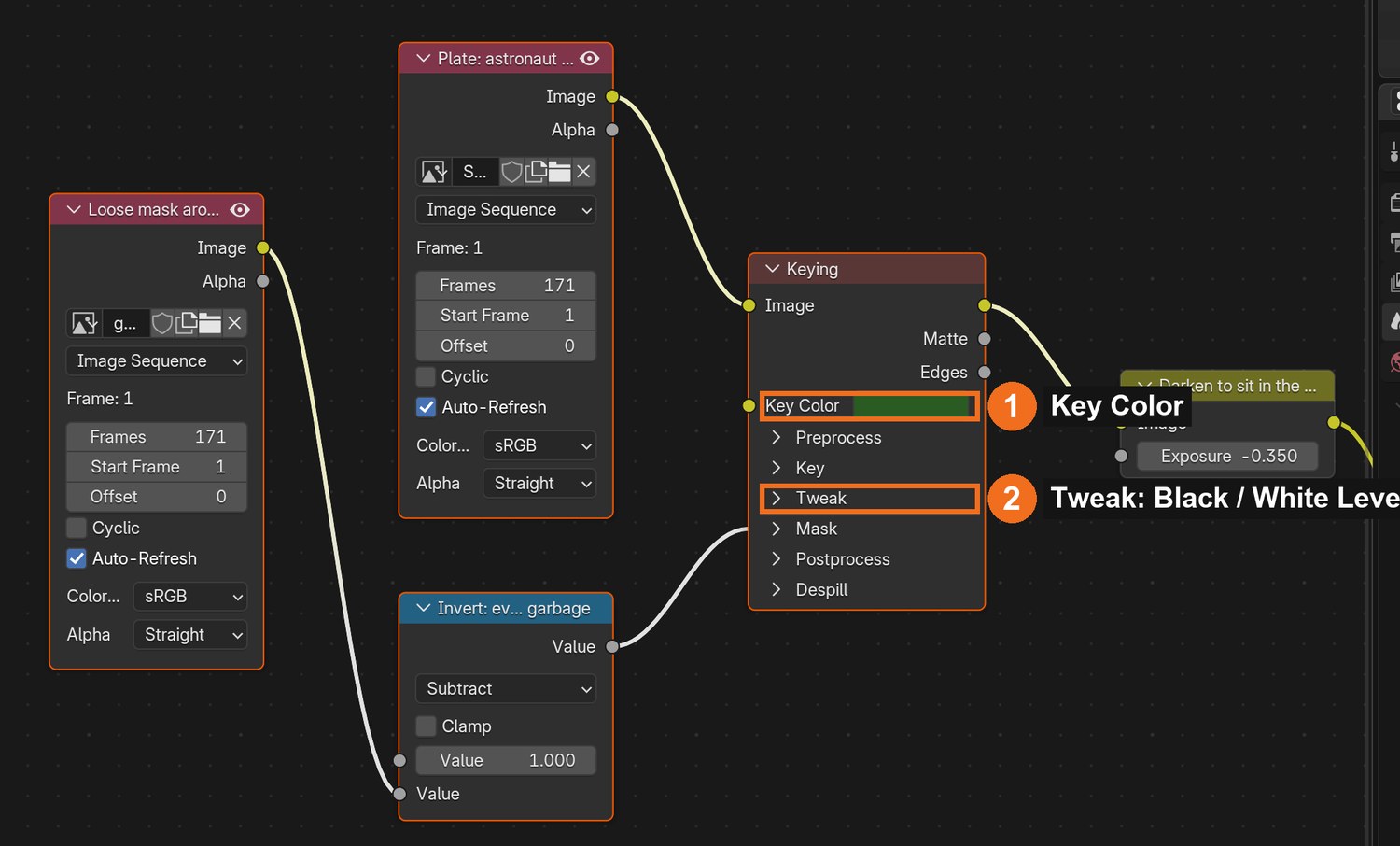Disable Auto-Refresh in Plate astronaut node
1400x846 pixels.
pos(426,407)
